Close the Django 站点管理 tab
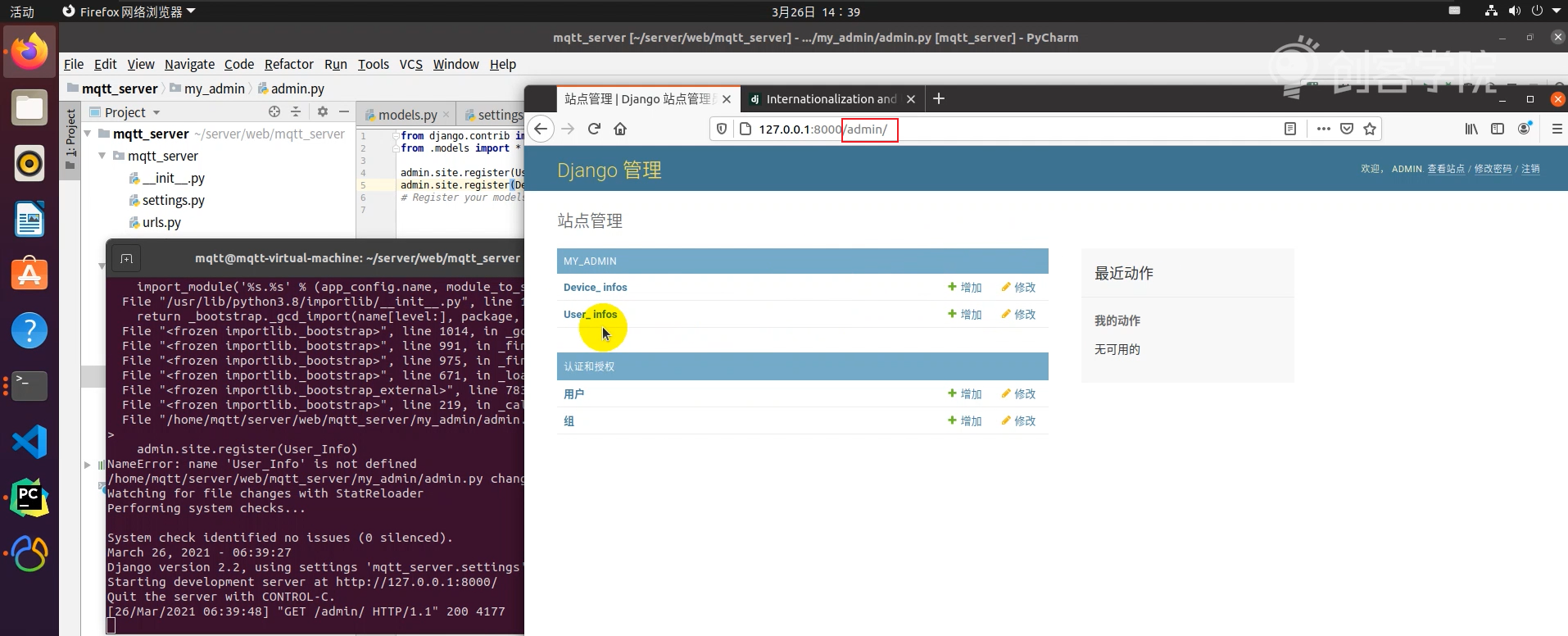Image resolution: width=1568 pixels, height=636 pixels. 727,99
